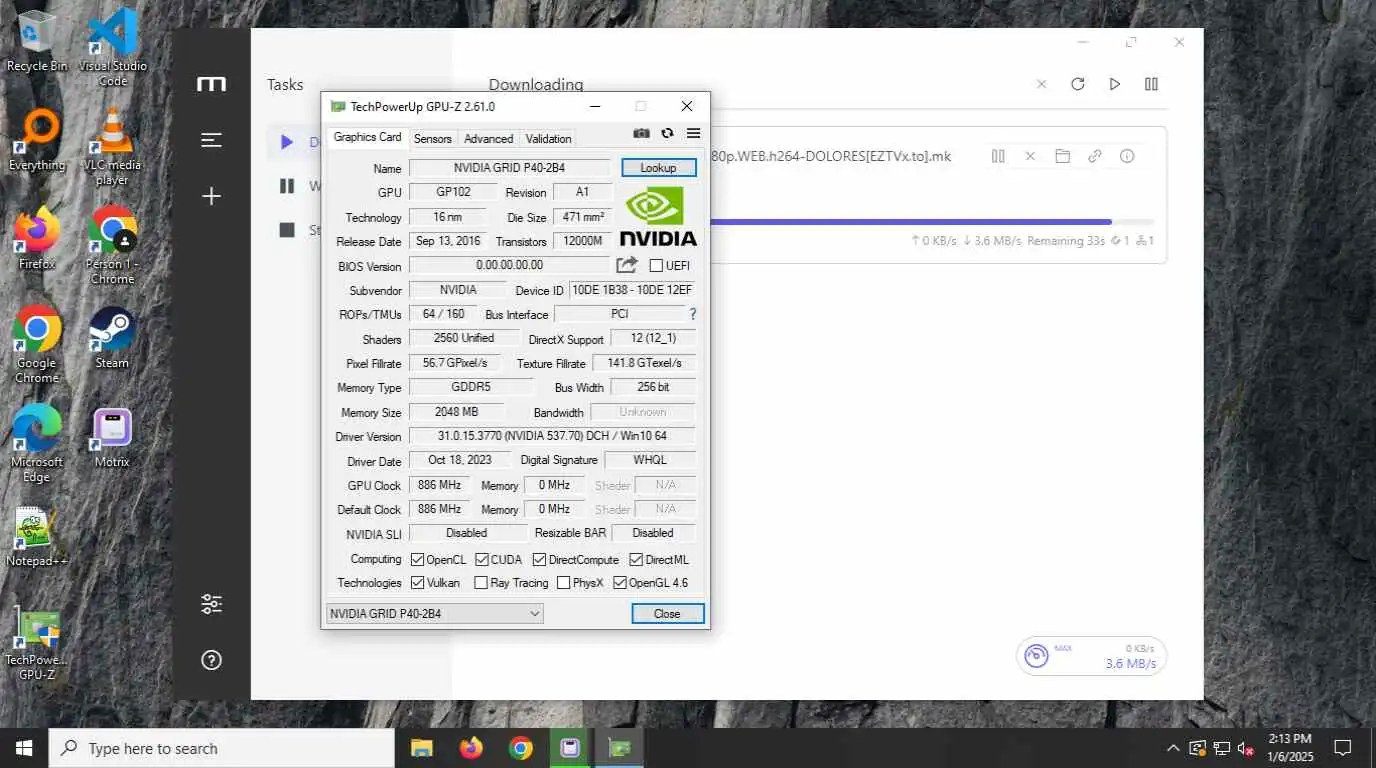Select the Visual Studio Code desktop icon
Viewport: 1376px width, 768px height.
tap(112, 47)
